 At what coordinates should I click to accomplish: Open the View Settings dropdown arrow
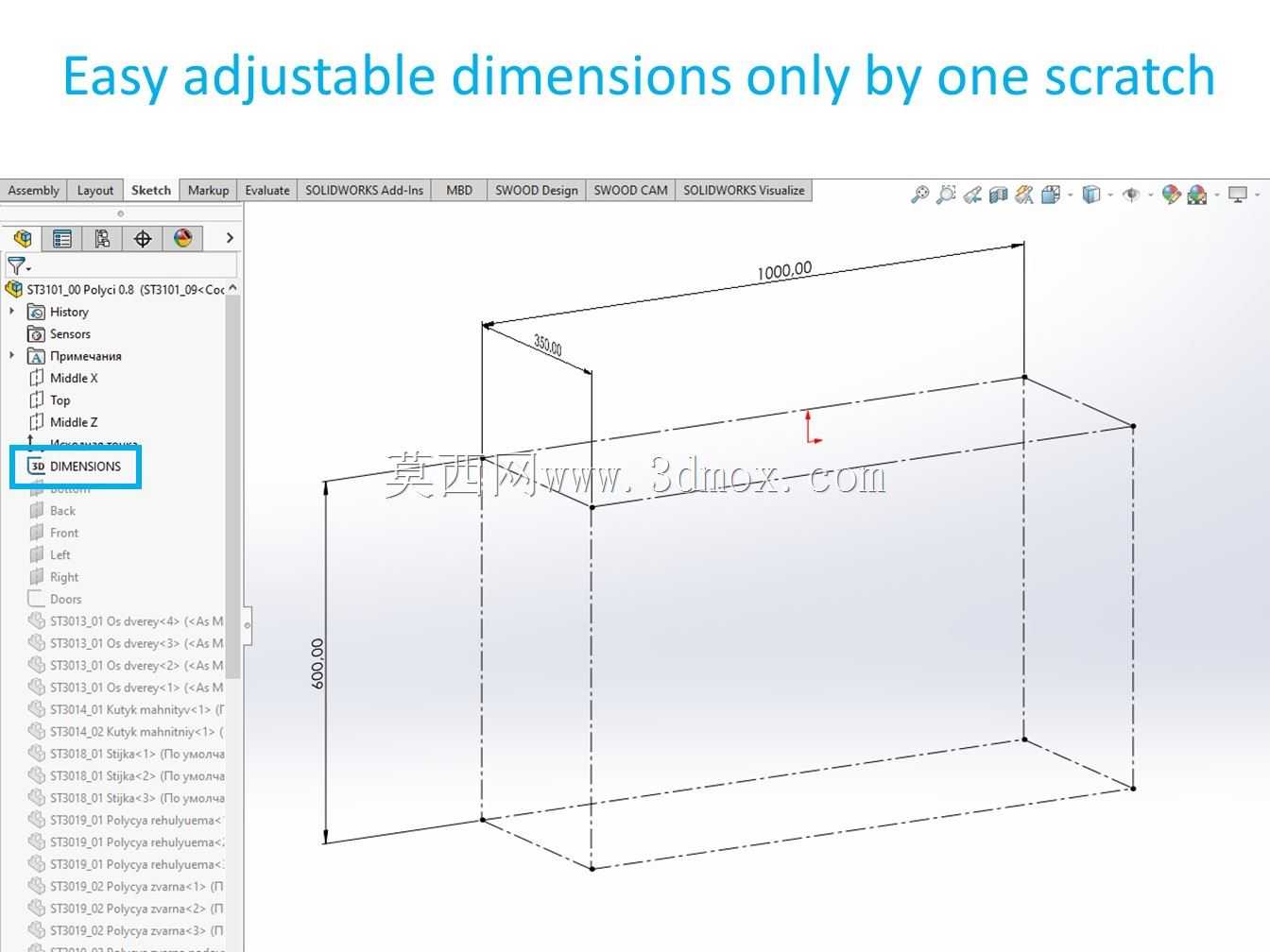(1257, 195)
